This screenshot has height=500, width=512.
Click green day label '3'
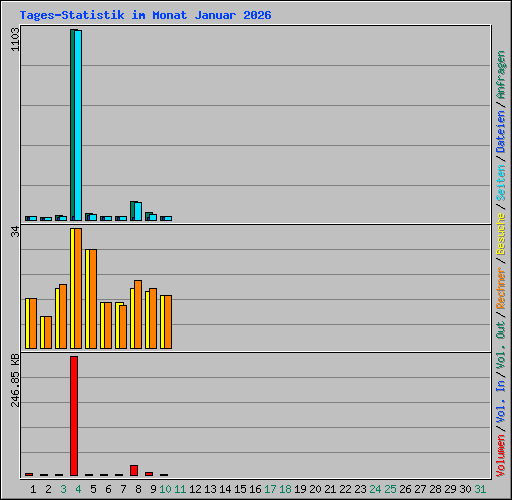(63, 489)
